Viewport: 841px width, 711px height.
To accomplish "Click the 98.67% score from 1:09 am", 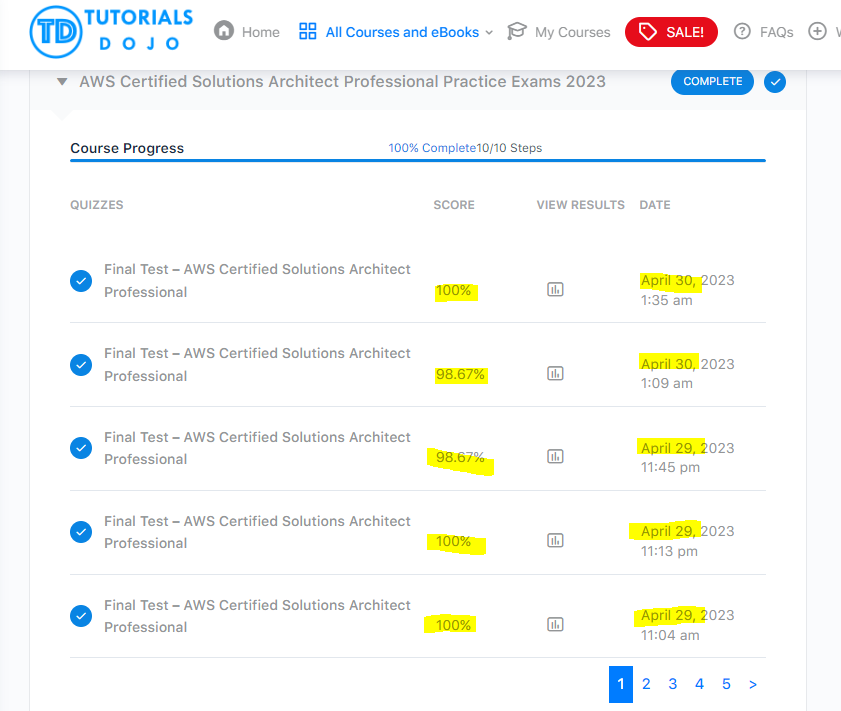I will coord(460,374).
